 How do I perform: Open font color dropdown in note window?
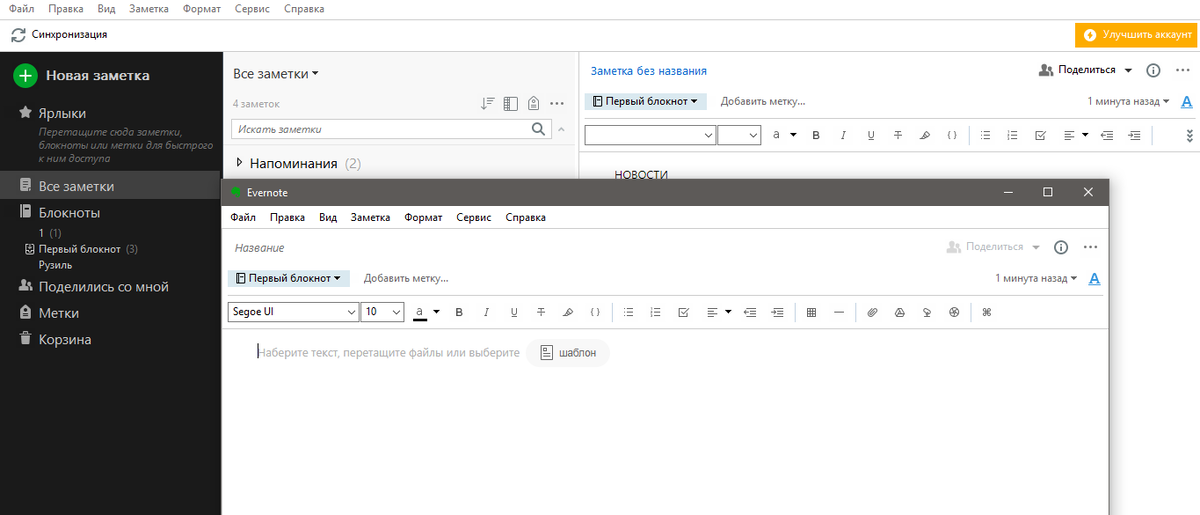click(x=436, y=312)
